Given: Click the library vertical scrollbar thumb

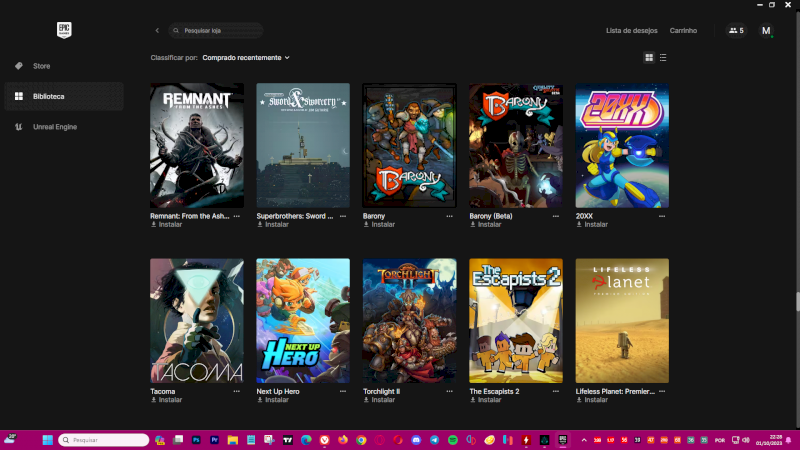Looking at the screenshot, I should tap(797, 301).
